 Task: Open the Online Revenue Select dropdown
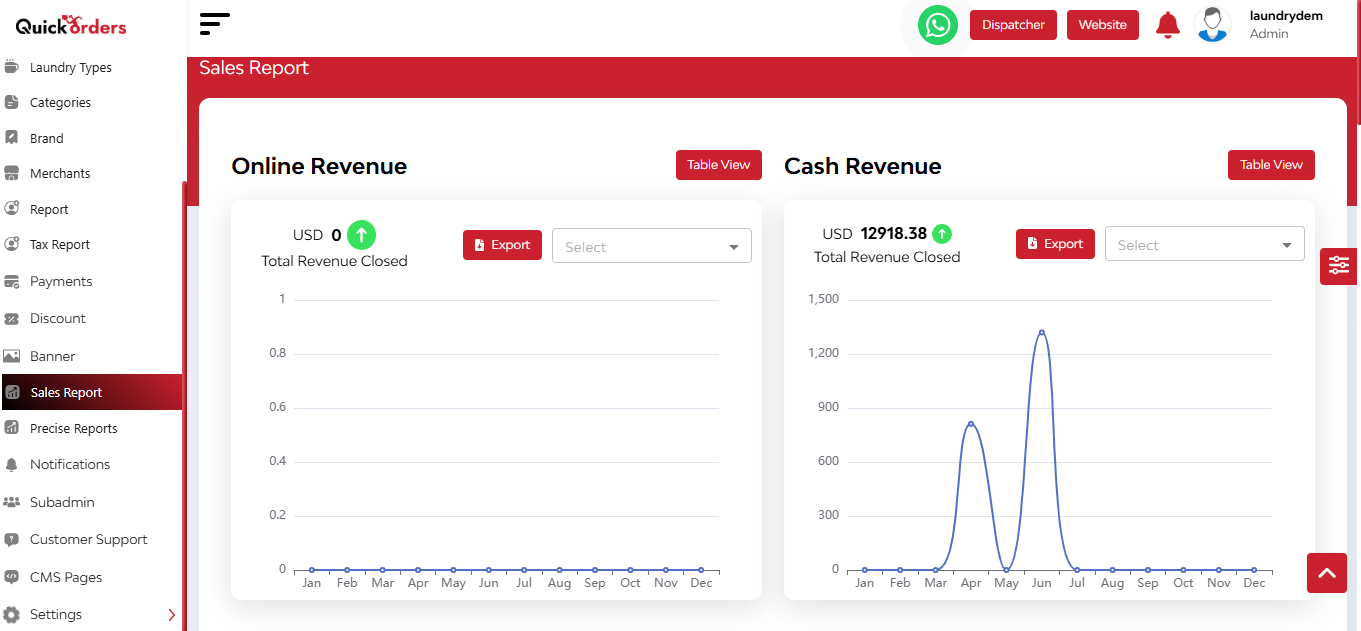(x=652, y=246)
